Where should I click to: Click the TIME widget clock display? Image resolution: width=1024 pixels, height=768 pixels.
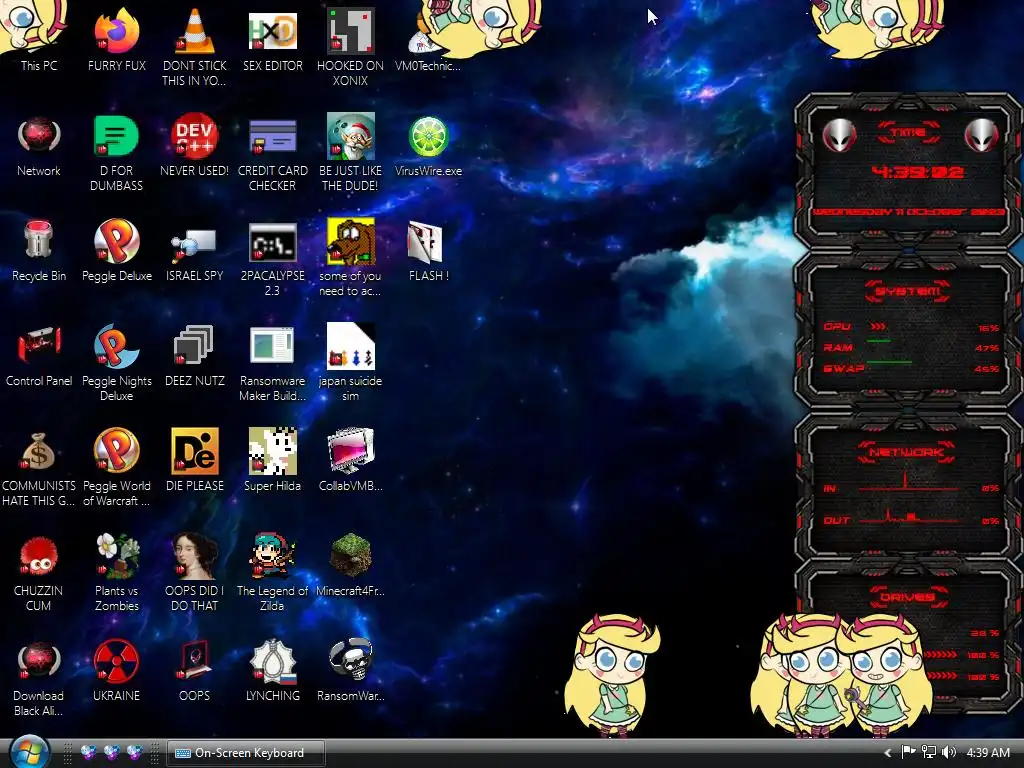[917, 172]
